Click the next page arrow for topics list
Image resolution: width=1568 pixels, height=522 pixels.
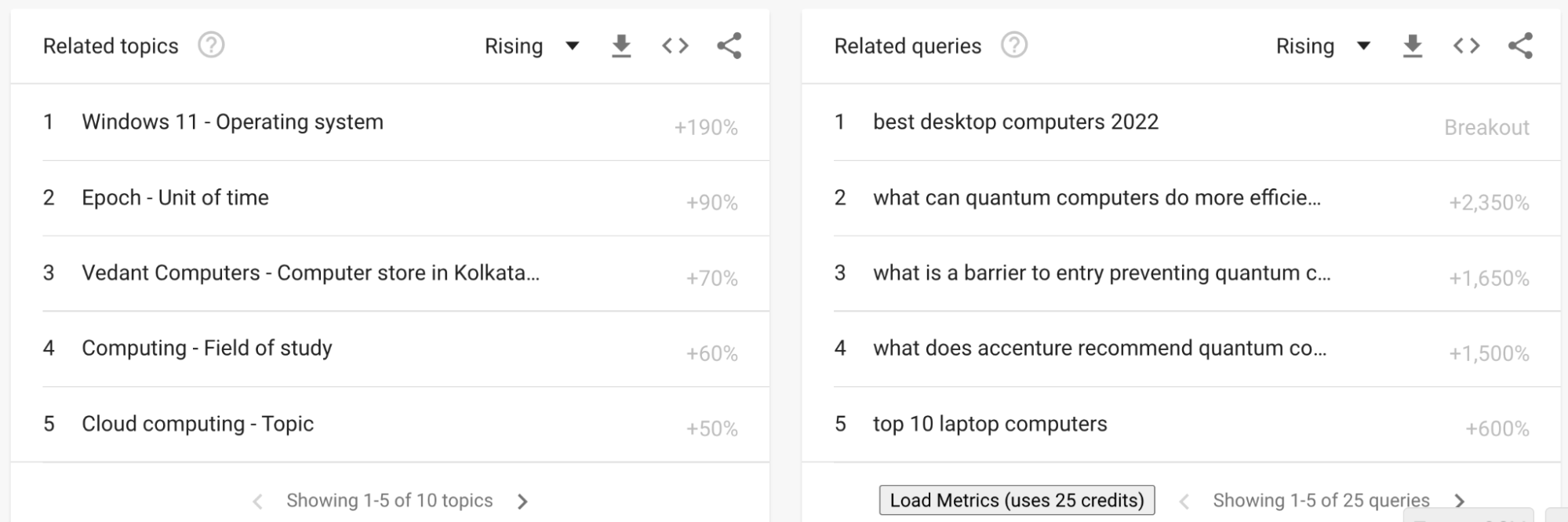(x=522, y=500)
